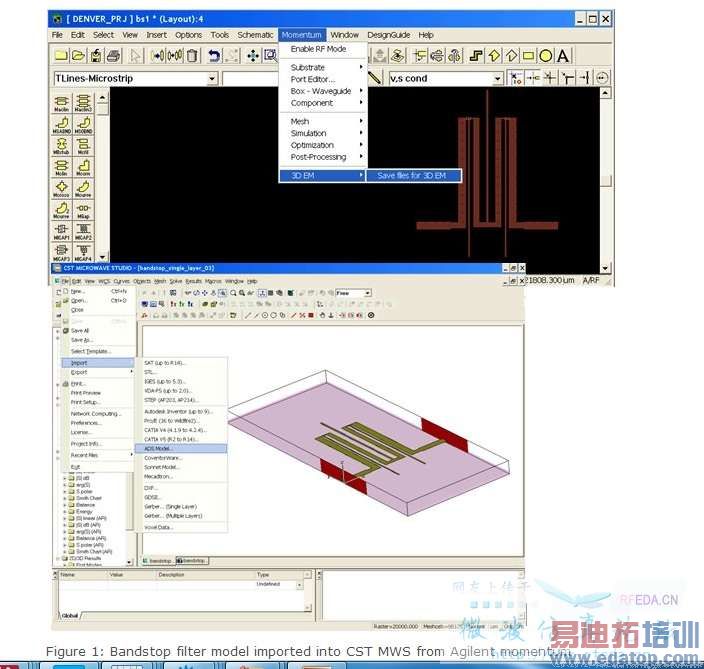The width and height of the screenshot is (704, 669).
Task: Open the Undefined type dropdown in parameter list
Action: pos(299,585)
